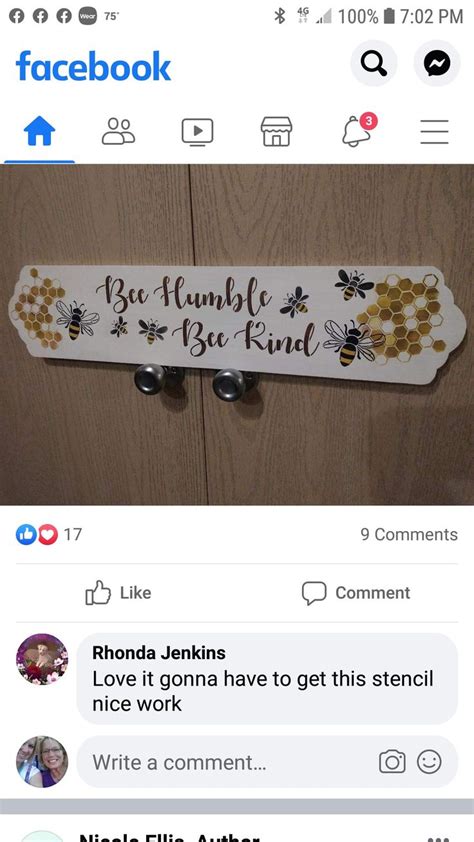The width and height of the screenshot is (474, 842).
Task: Open the emoji smiley picker
Action: click(429, 762)
